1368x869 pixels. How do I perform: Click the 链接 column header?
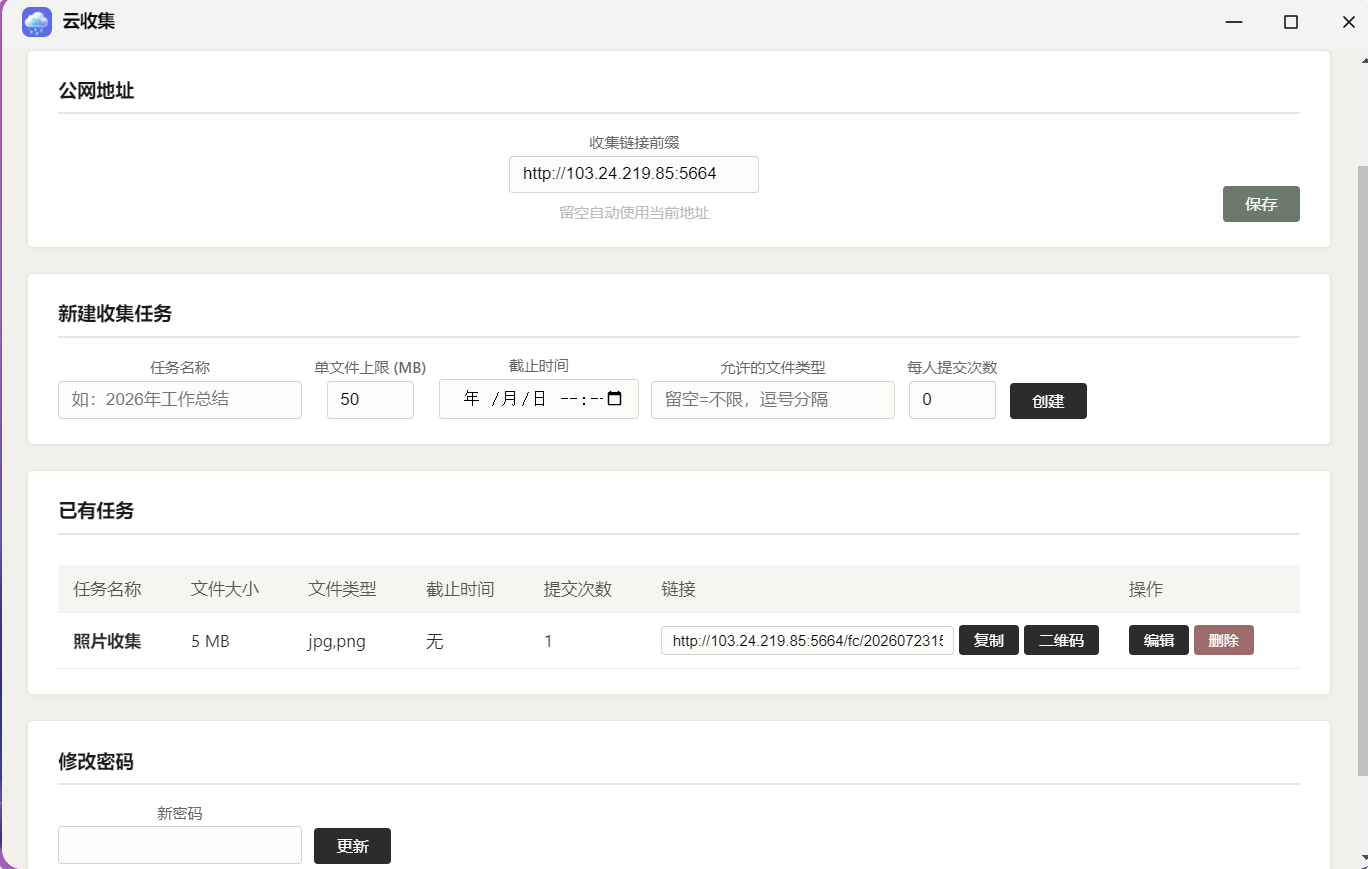coord(678,589)
